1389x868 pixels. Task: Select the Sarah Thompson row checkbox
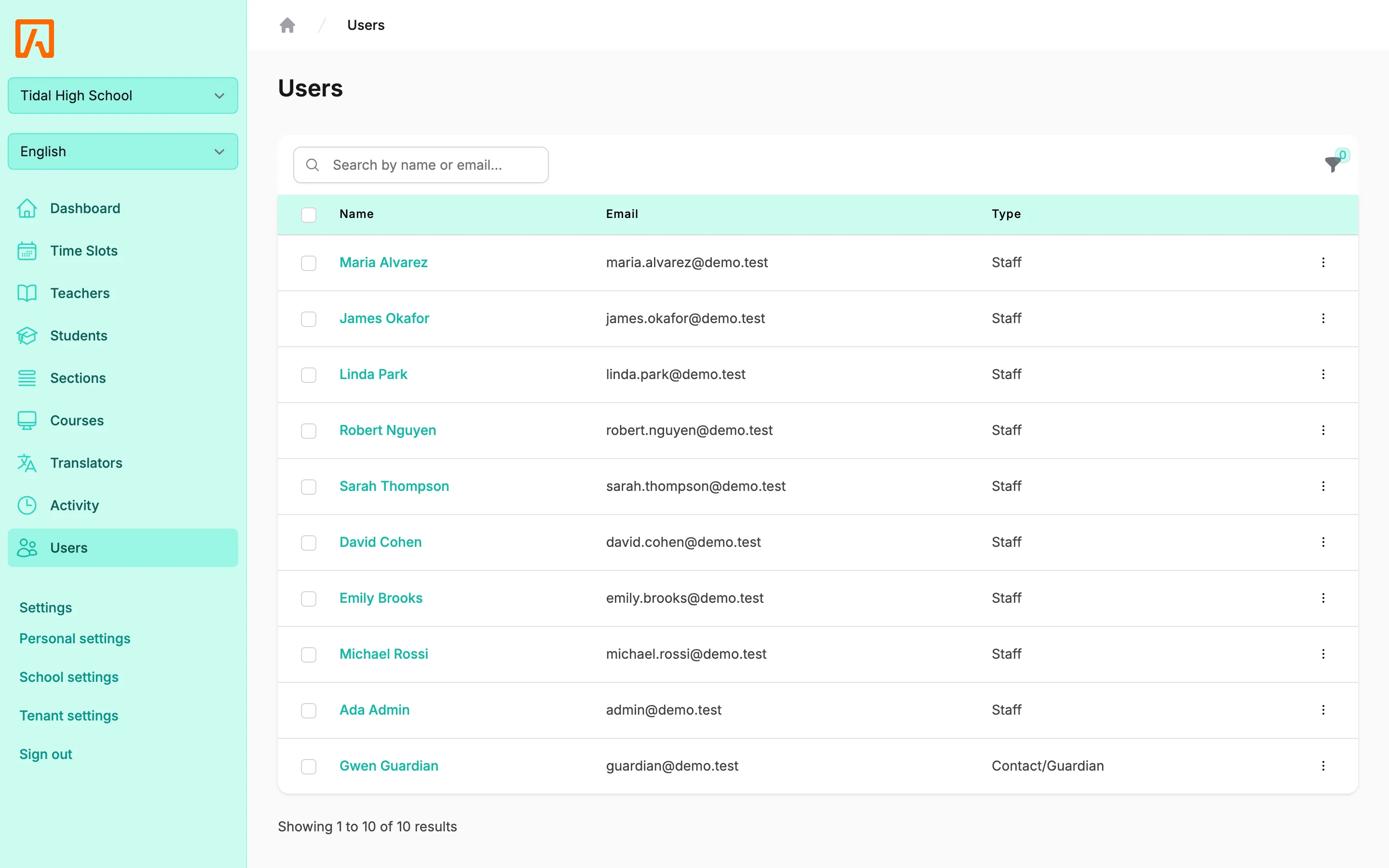pyautogui.click(x=309, y=487)
